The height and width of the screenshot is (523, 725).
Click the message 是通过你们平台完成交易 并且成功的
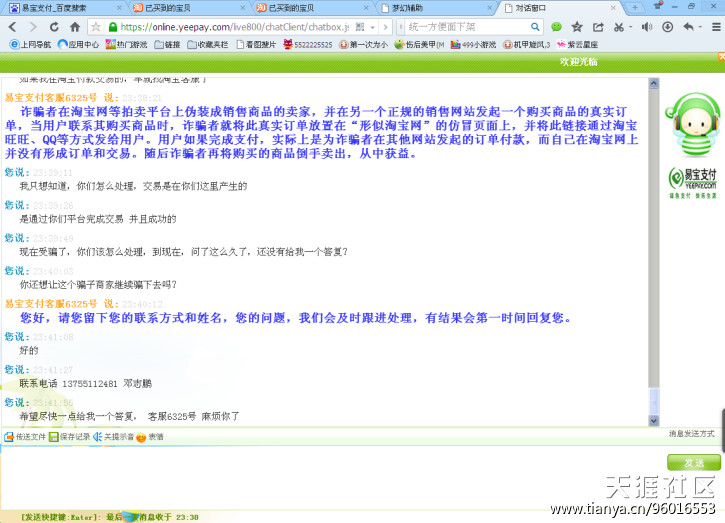click(x=98, y=219)
